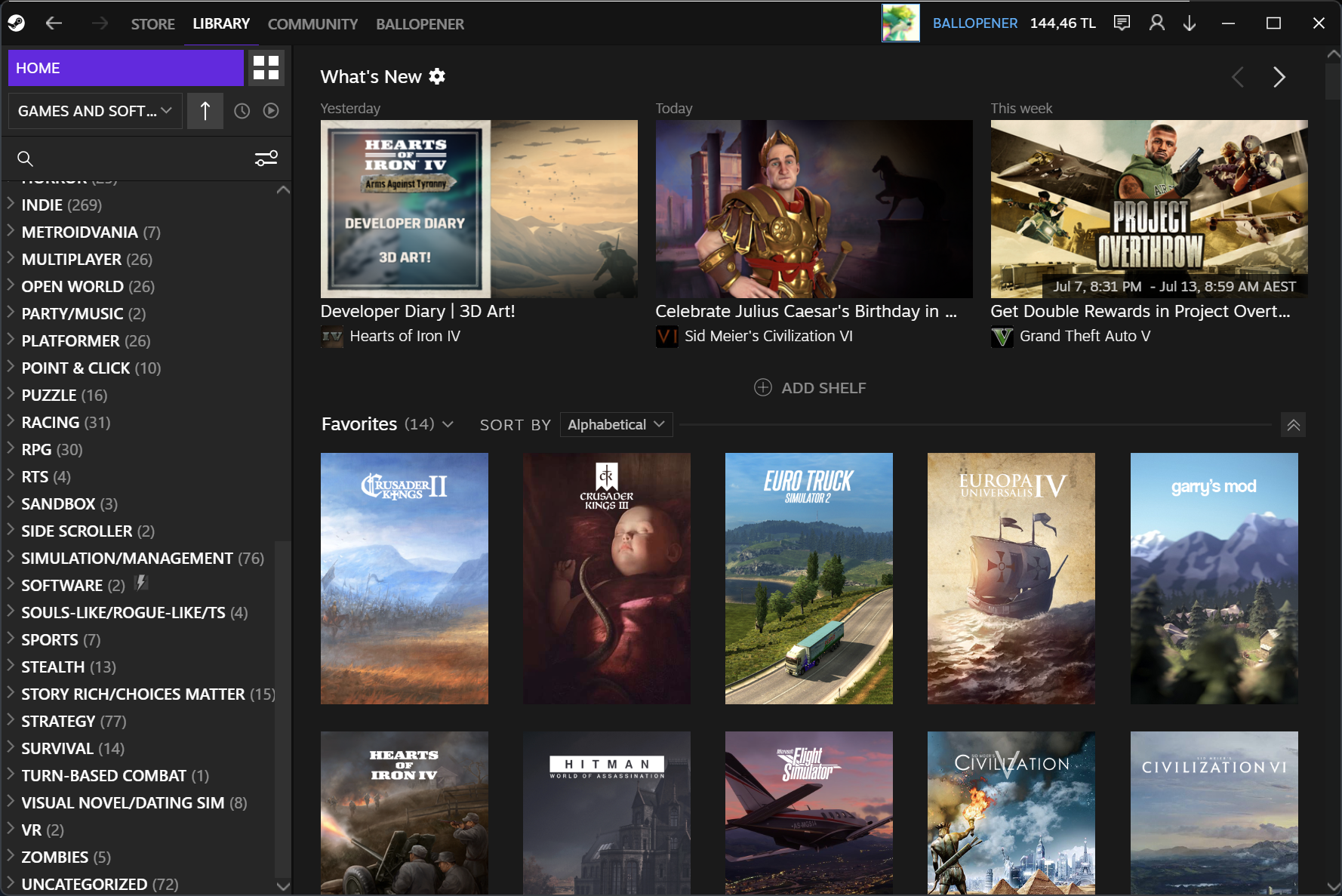1342x896 pixels.
Task: Click the wallet balance 144,46 TL
Action: pyautogui.click(x=1063, y=23)
